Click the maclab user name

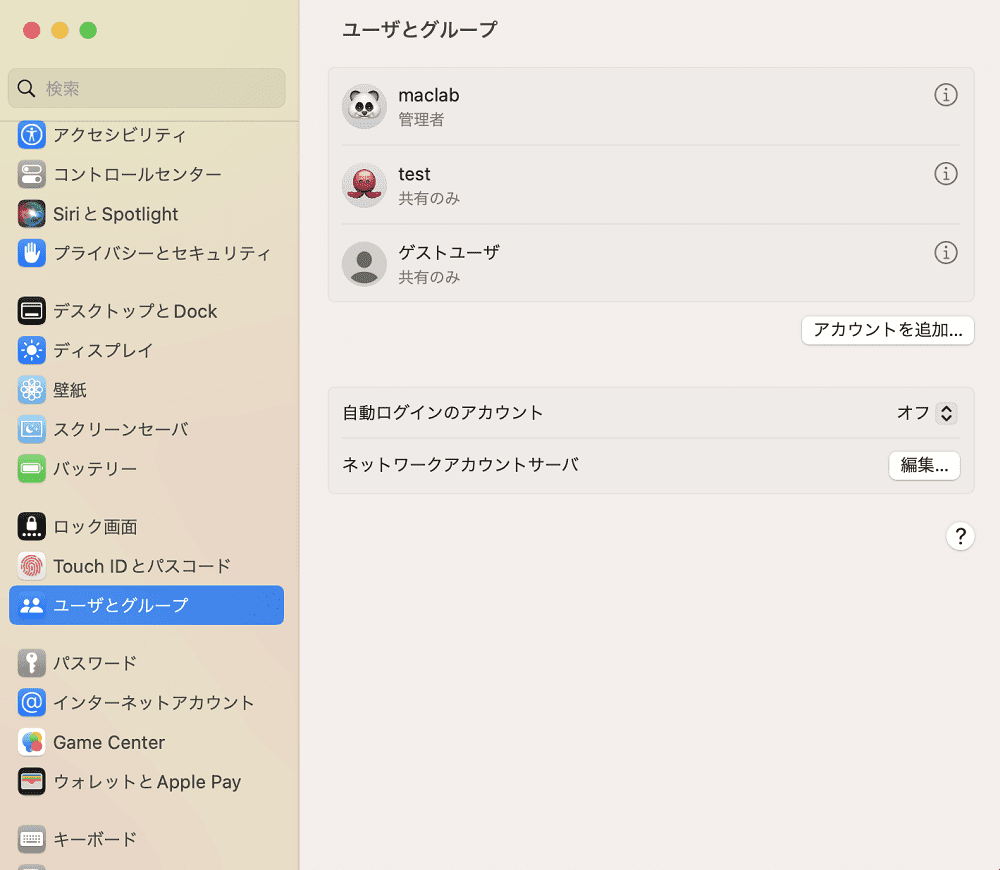tap(429, 95)
